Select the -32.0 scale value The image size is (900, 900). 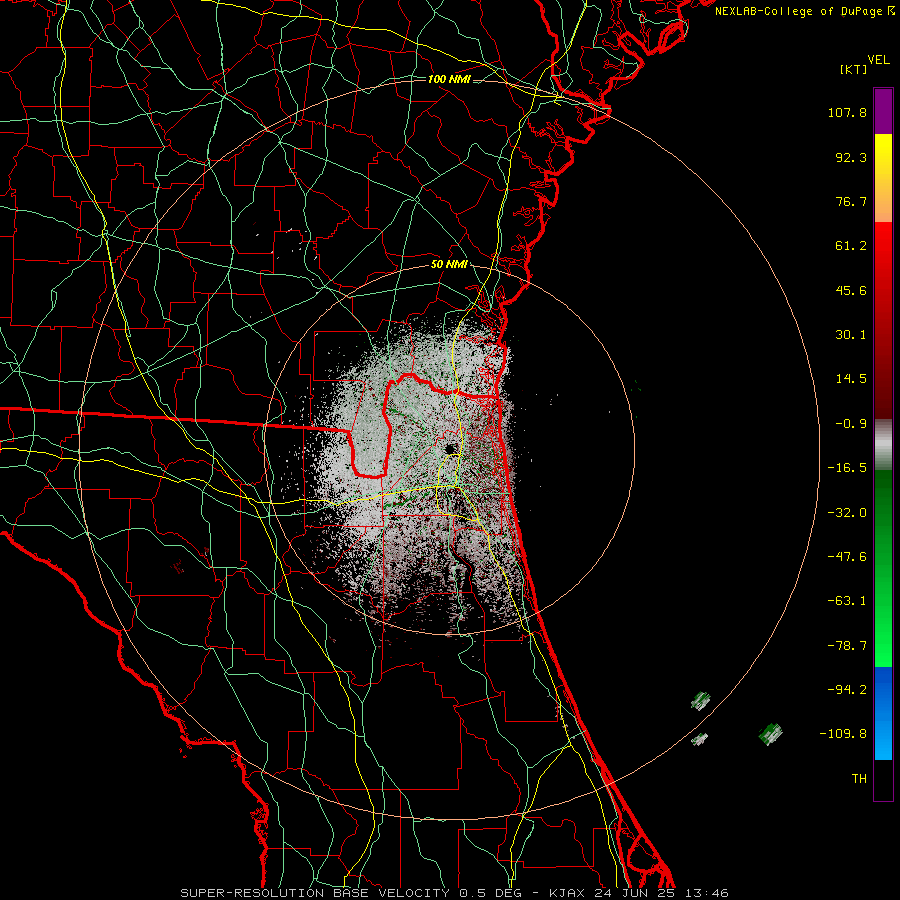tap(847, 513)
